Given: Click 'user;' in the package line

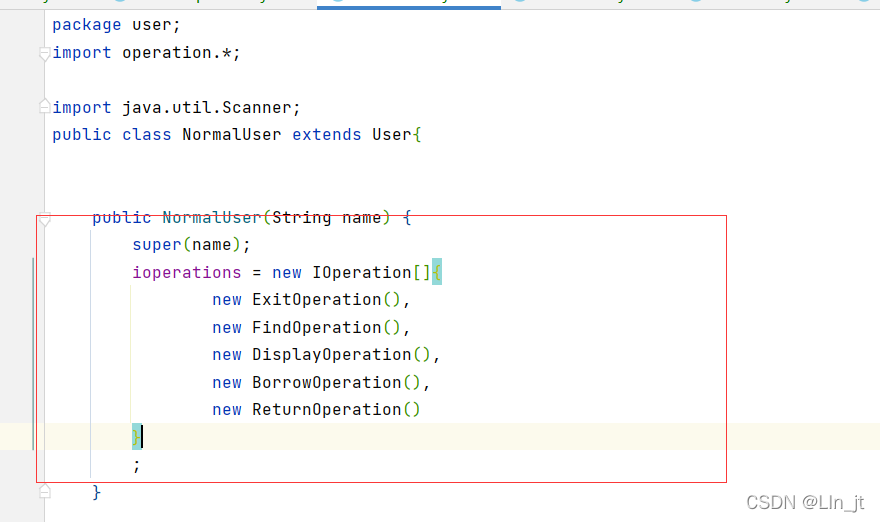Looking at the screenshot, I should click(156, 25).
